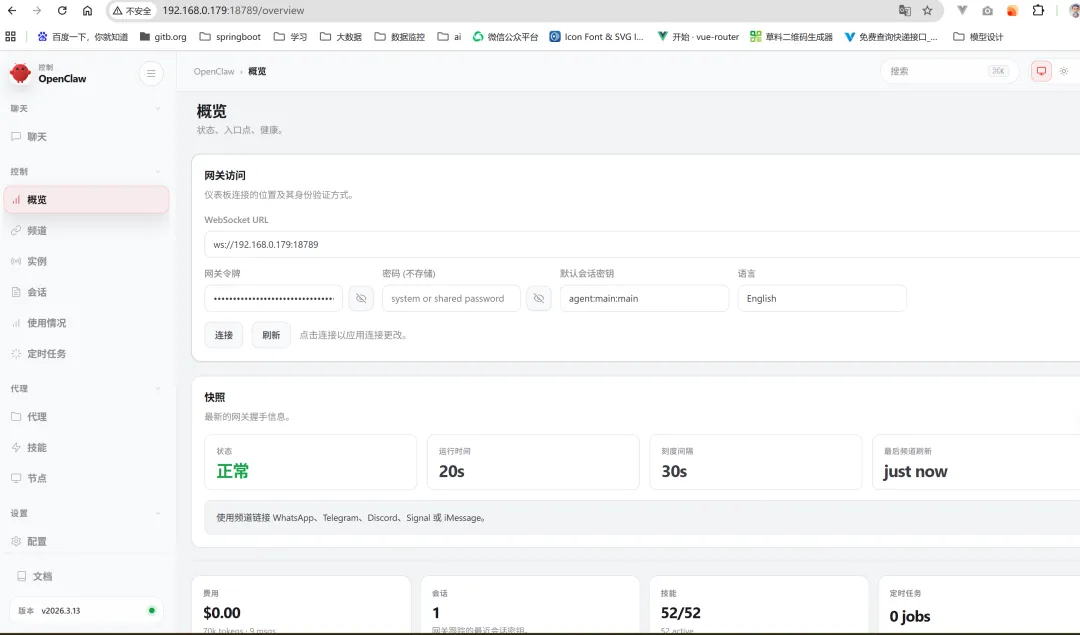Go to the 实例 instances page
Screen dimensions: 1080x635
[86, 262]
